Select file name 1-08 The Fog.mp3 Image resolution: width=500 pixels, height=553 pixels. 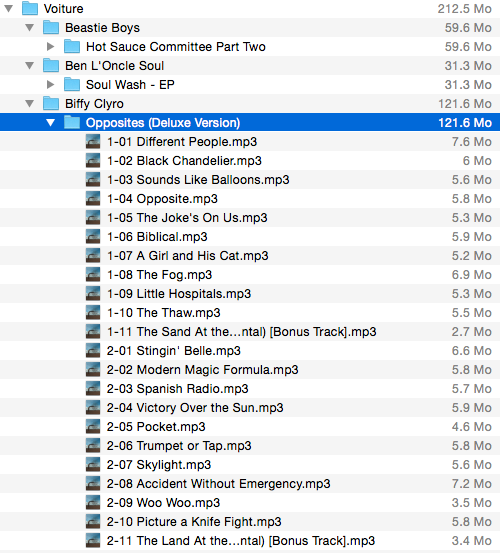159,275
